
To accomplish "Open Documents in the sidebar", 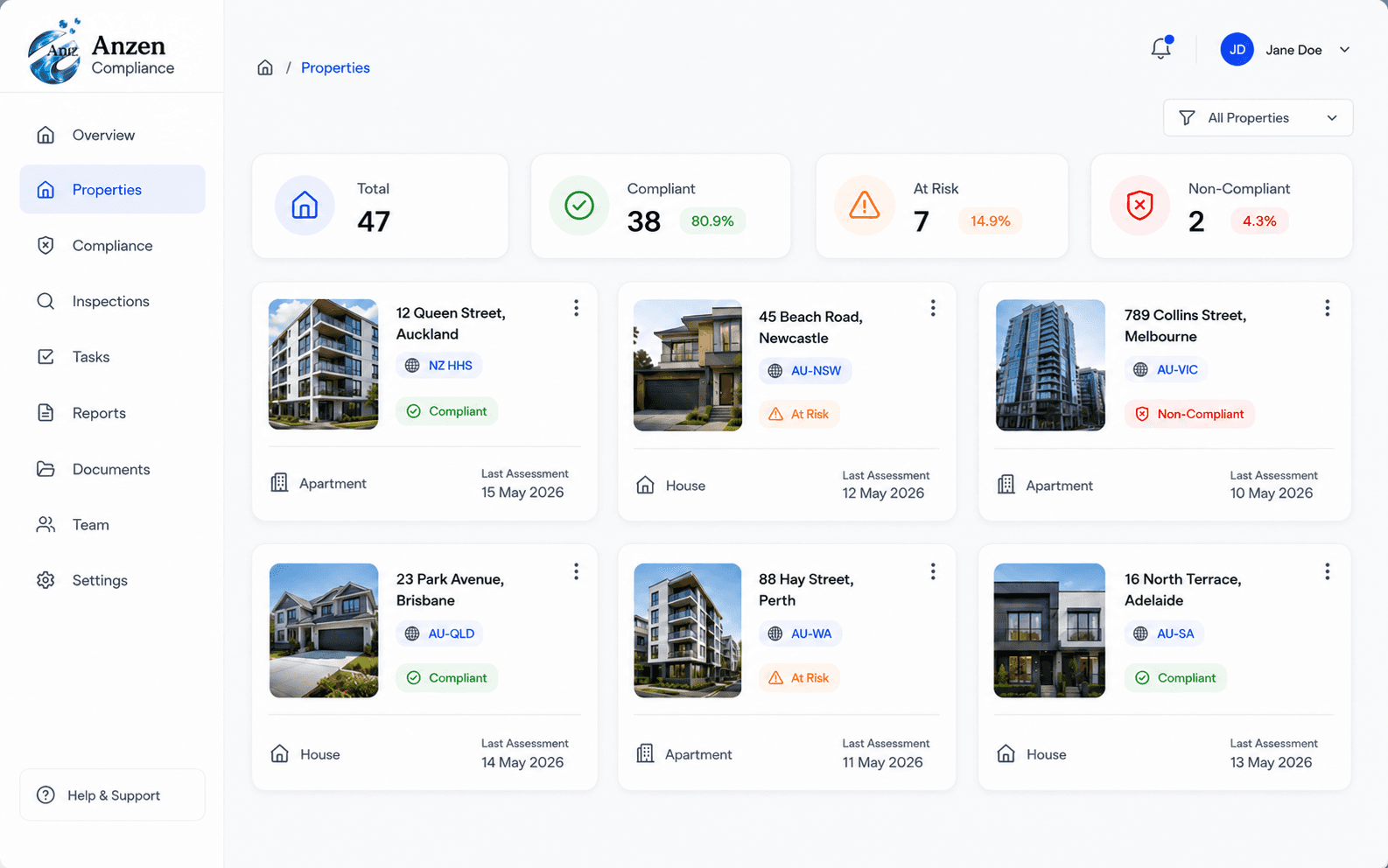I will pyautogui.click(x=112, y=469).
